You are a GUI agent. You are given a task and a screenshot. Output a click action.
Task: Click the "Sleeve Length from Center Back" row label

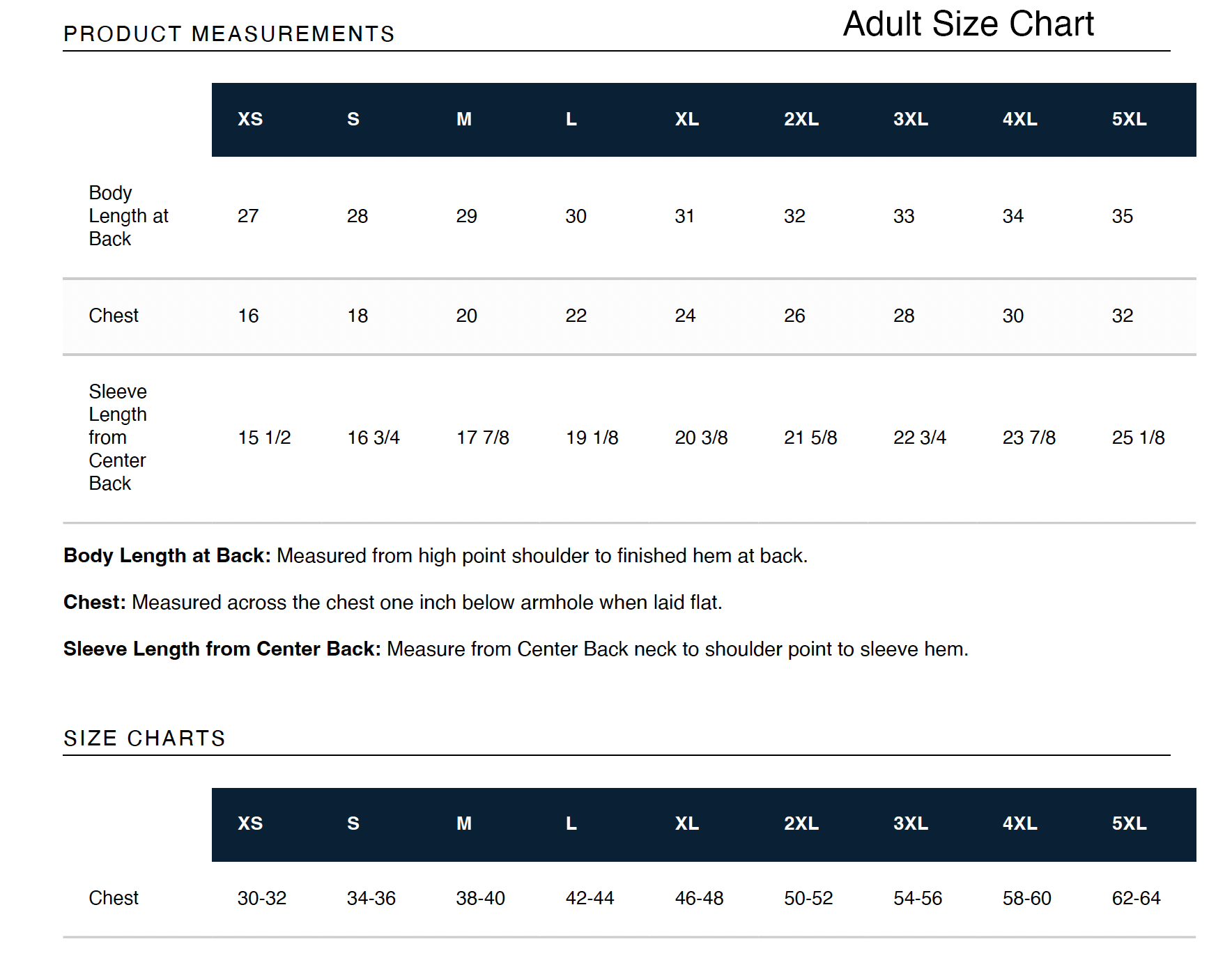pyautogui.click(x=117, y=438)
